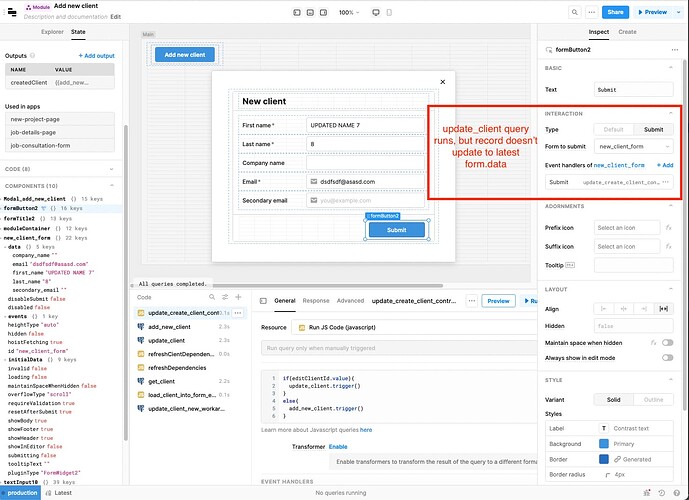Toggle Always show in edit mode switch
Image resolution: width=689 pixels, height=500 pixels.
click(667, 358)
